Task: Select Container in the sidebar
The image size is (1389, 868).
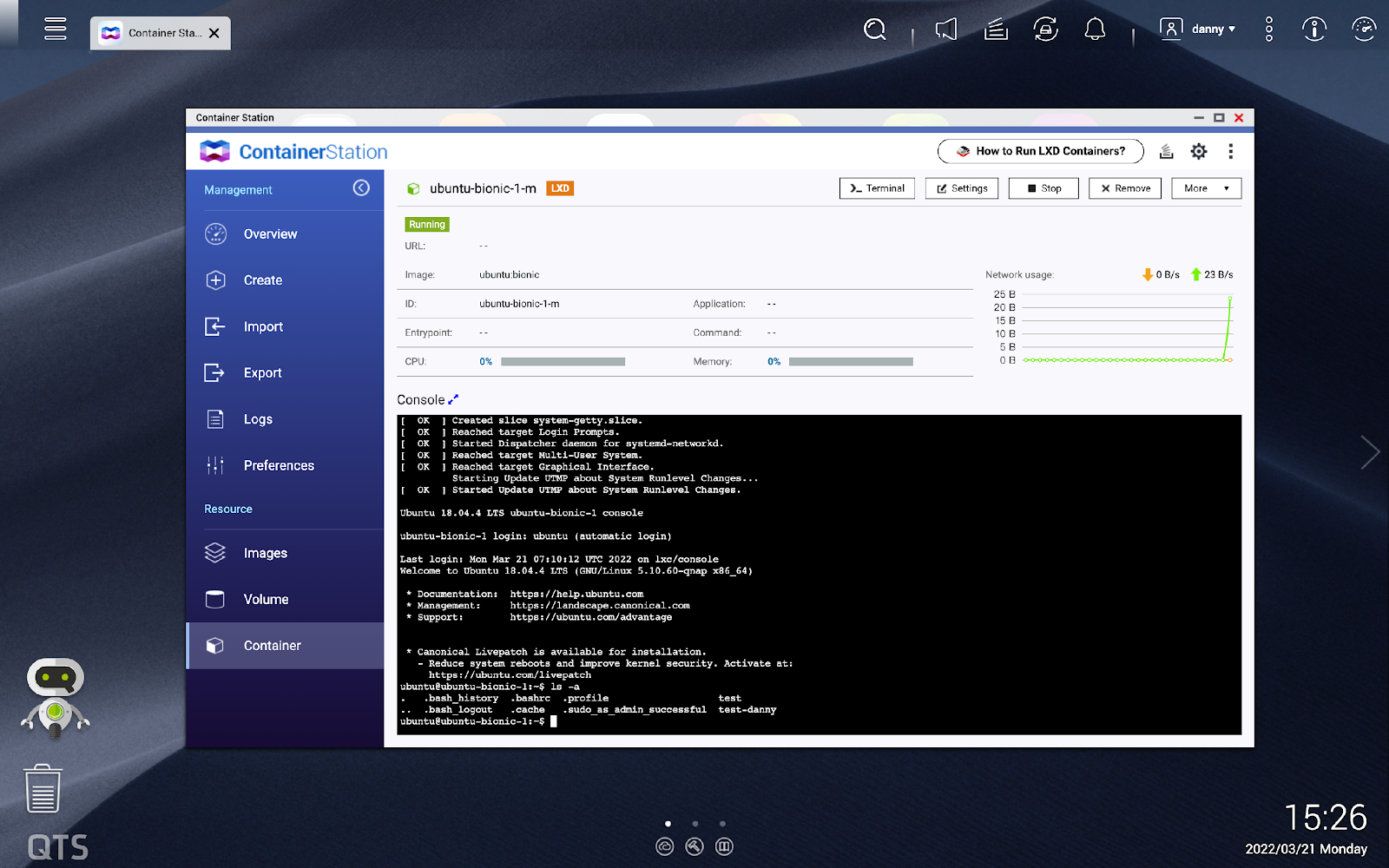Action: [285, 646]
